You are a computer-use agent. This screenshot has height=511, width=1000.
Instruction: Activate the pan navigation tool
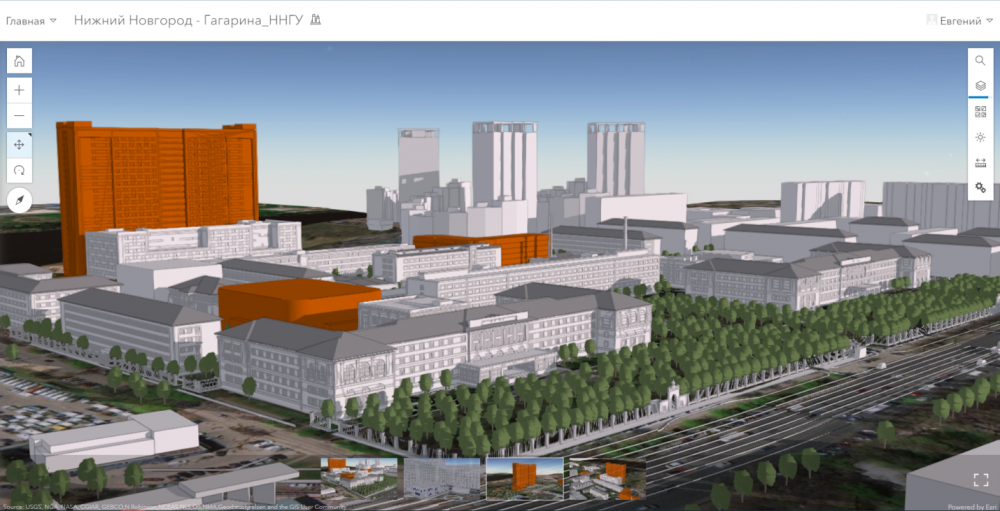click(19, 145)
